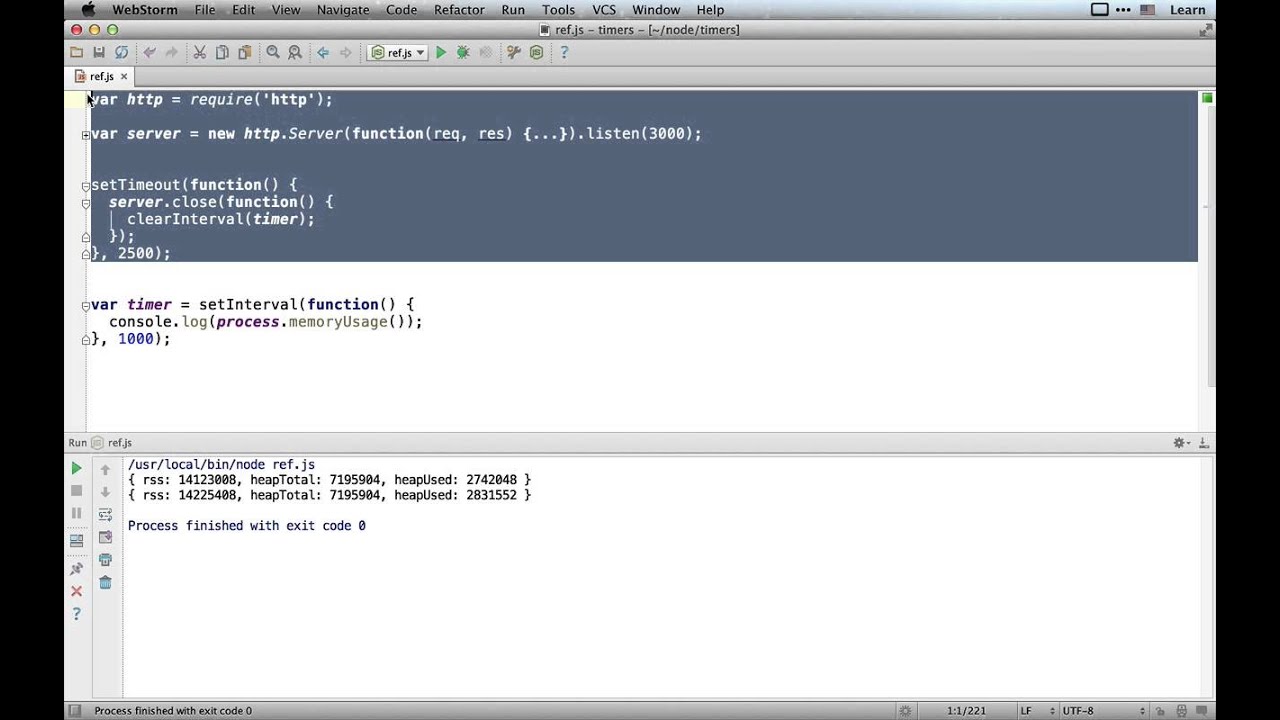Viewport: 1280px width, 720px height.
Task: Navigate forward with the right arrow
Action: [x=345, y=53]
